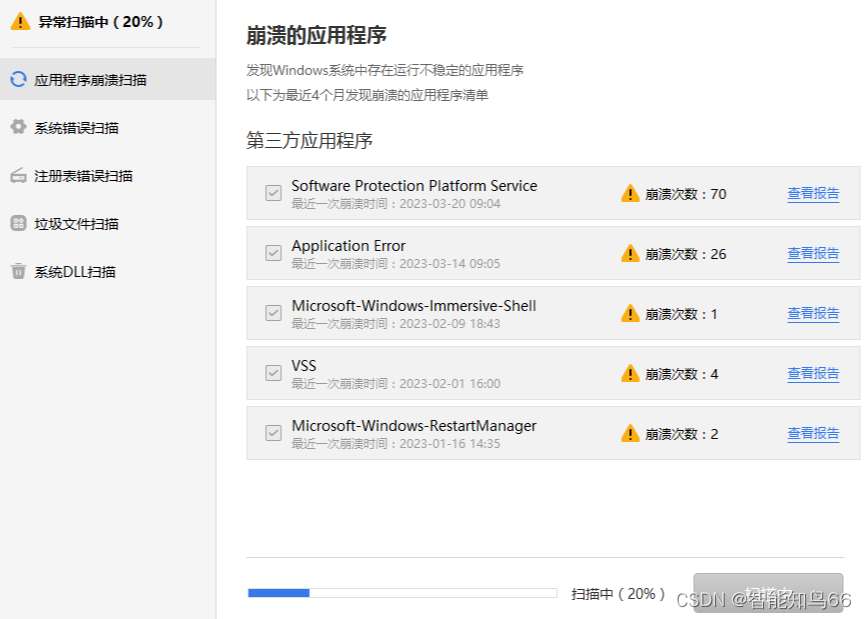Toggle the Application Error checkbox
Viewport: 867px width, 619px height.
coord(273,253)
